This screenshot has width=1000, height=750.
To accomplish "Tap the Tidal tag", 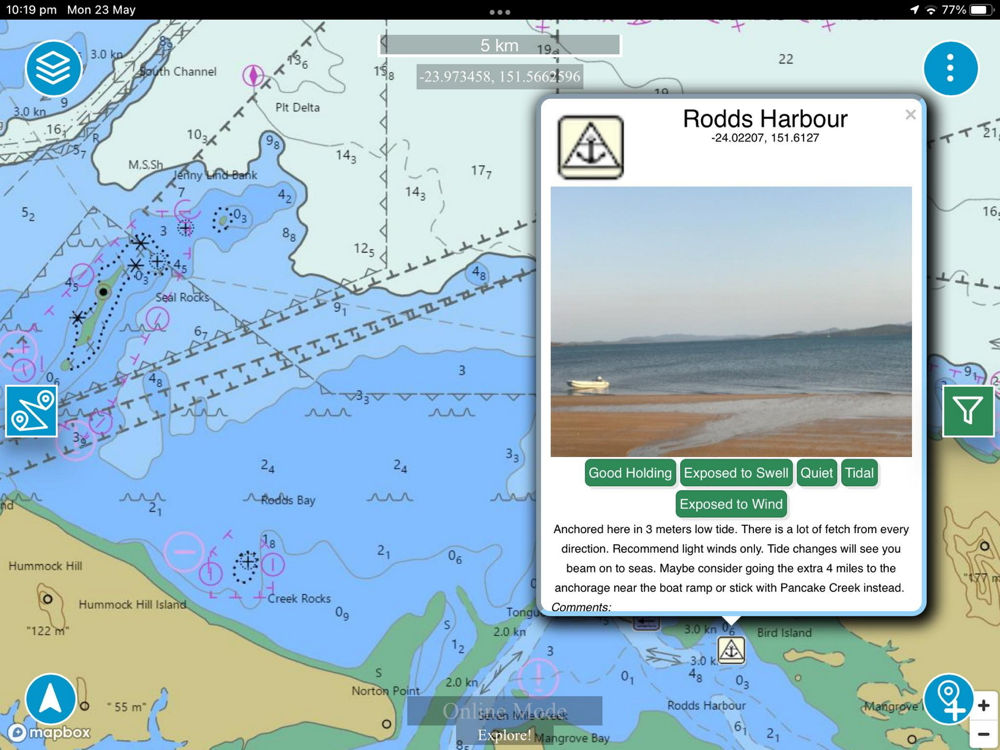I will point(859,473).
